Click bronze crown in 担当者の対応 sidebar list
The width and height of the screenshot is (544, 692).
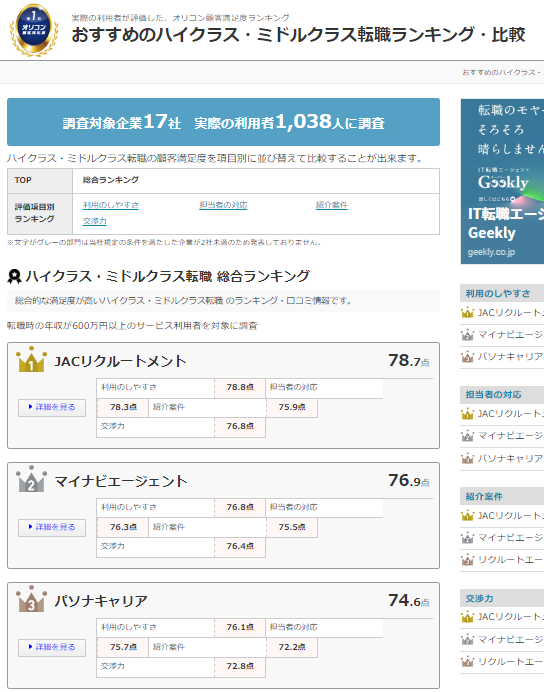pyautogui.click(x=467, y=459)
